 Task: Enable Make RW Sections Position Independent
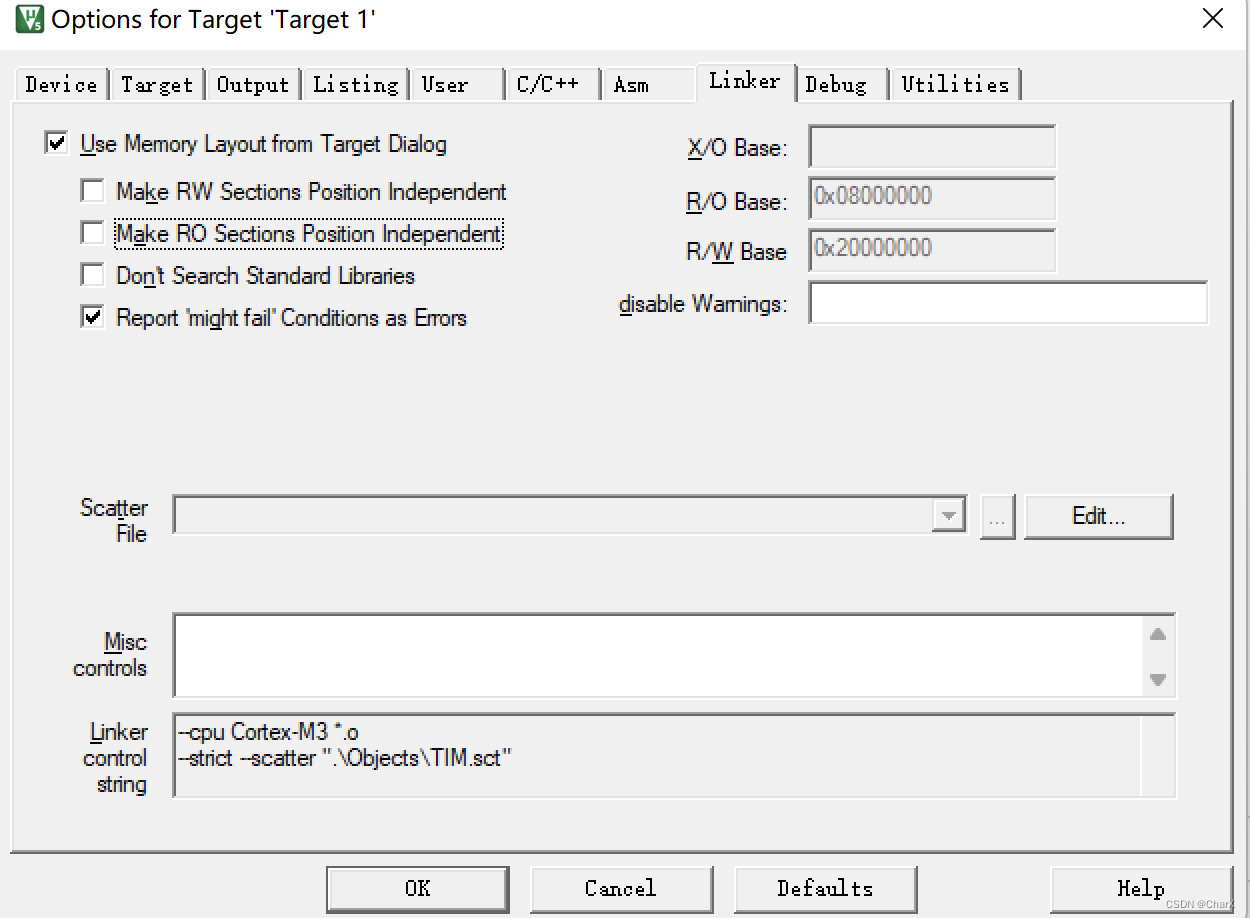93,191
